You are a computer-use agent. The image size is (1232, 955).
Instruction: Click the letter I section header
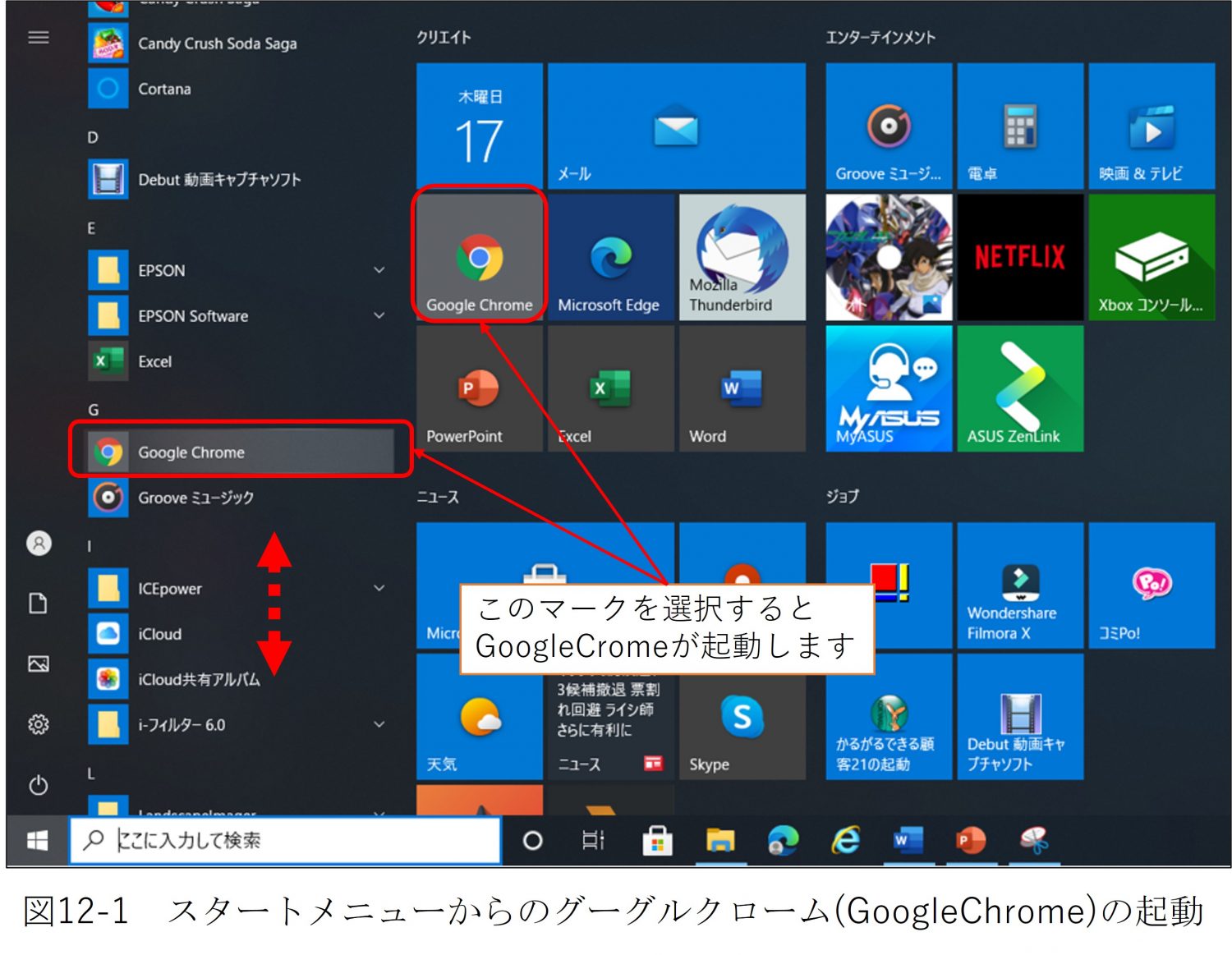(90, 546)
